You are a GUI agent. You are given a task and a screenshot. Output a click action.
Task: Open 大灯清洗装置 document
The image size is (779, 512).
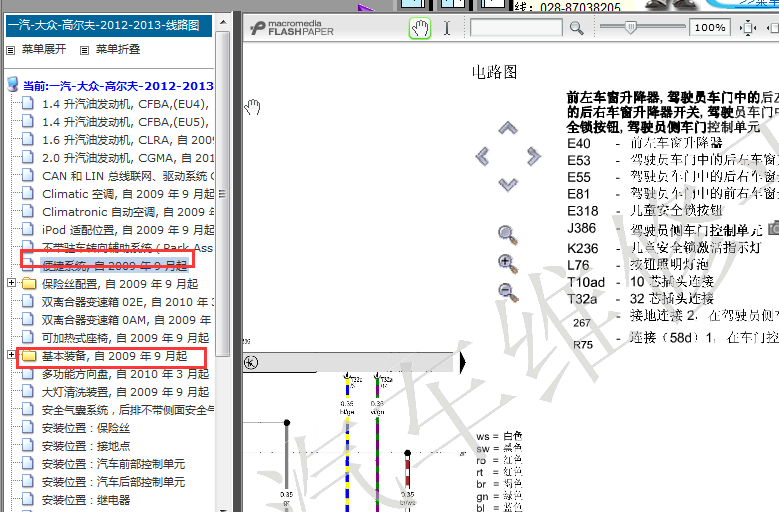[x=125, y=392]
